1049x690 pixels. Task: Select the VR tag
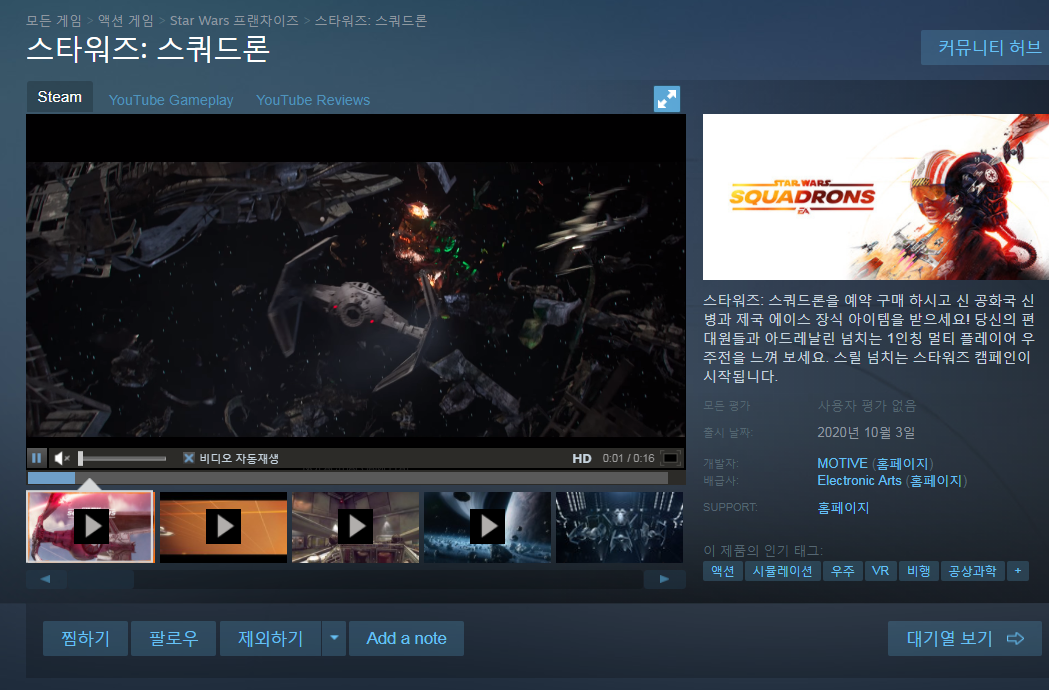point(880,571)
